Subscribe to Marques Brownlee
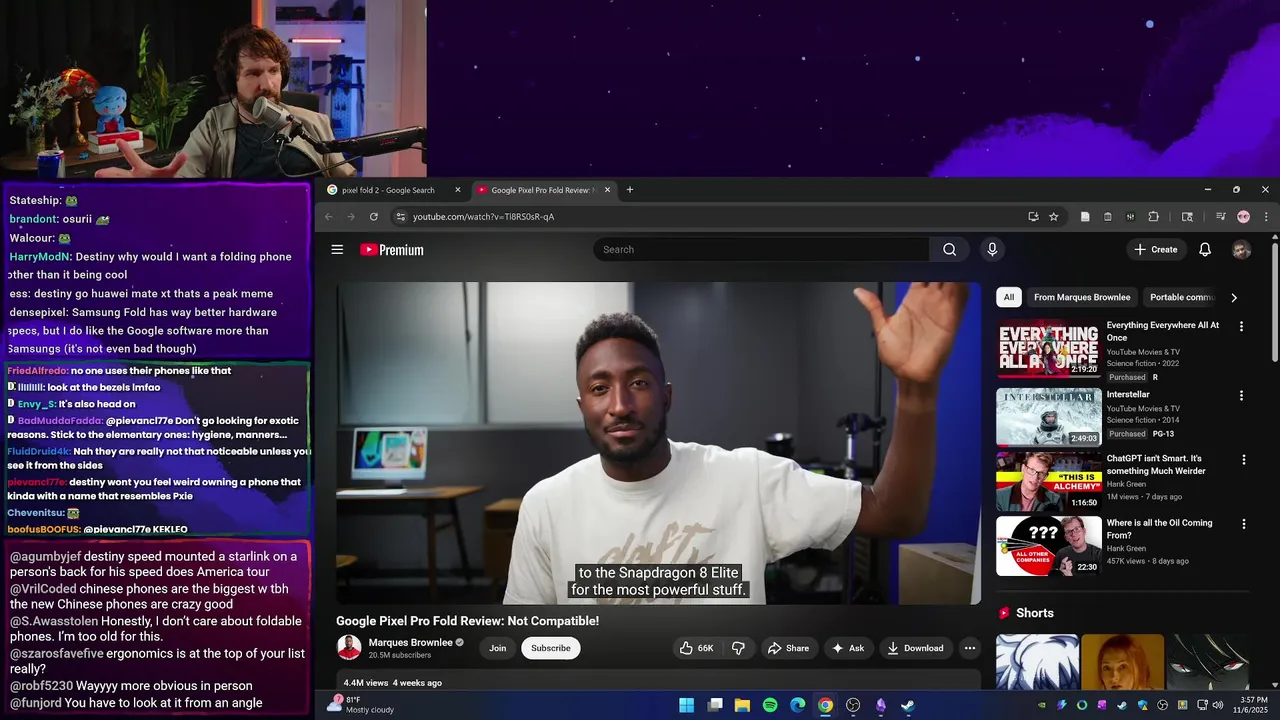 click(550, 648)
